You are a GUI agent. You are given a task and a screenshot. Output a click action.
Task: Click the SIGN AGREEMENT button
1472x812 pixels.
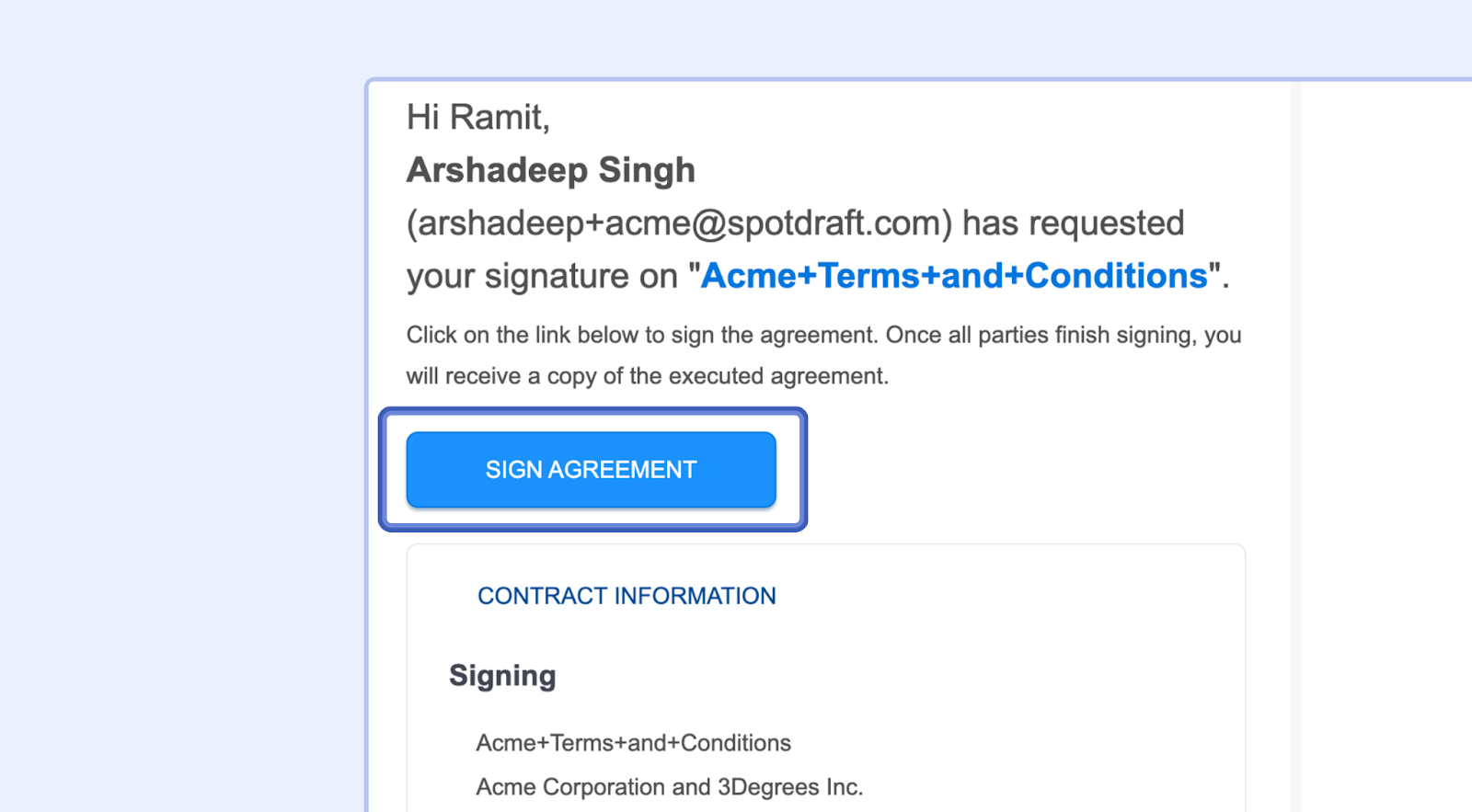click(591, 470)
